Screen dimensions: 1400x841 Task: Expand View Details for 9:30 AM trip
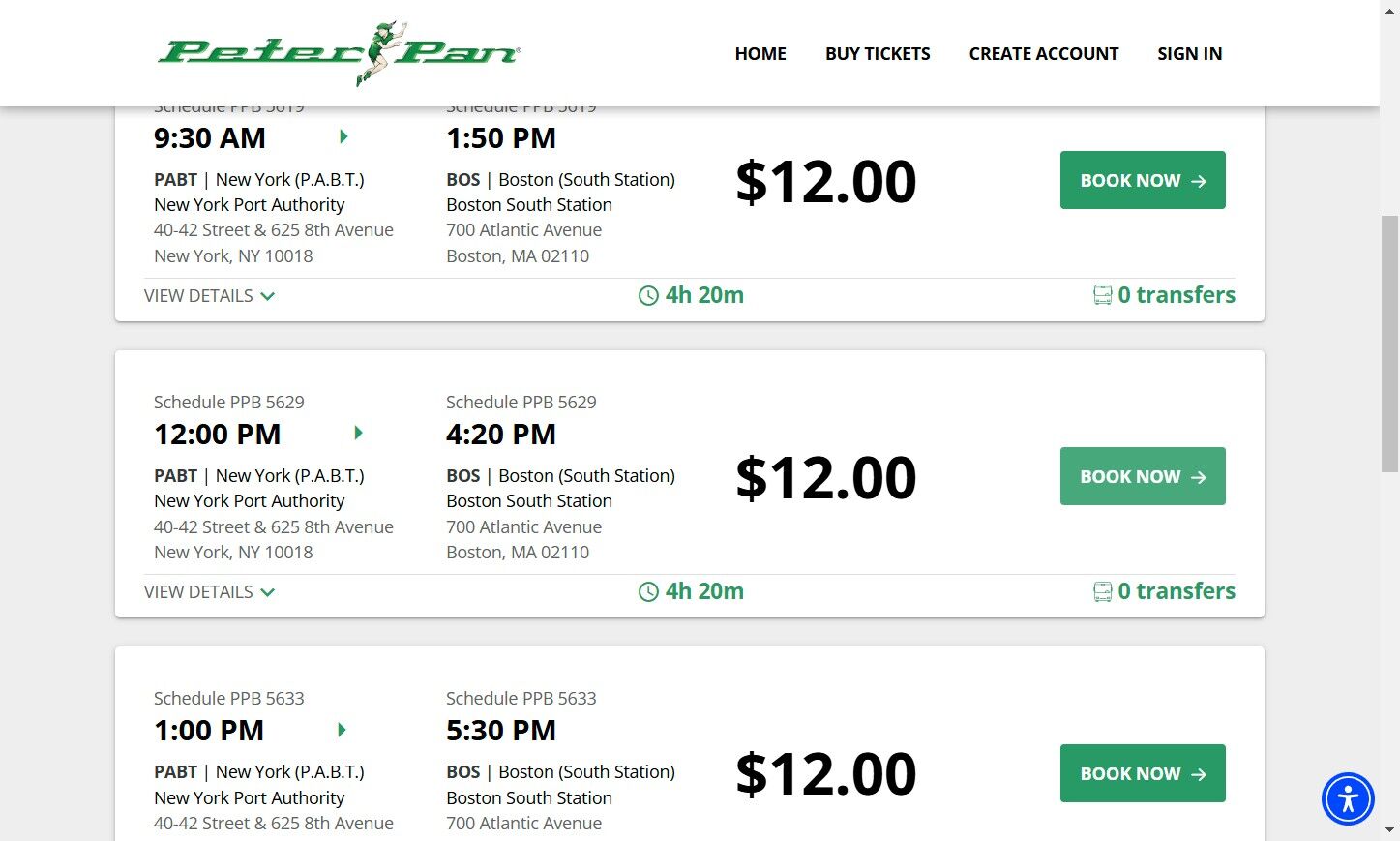(x=209, y=296)
